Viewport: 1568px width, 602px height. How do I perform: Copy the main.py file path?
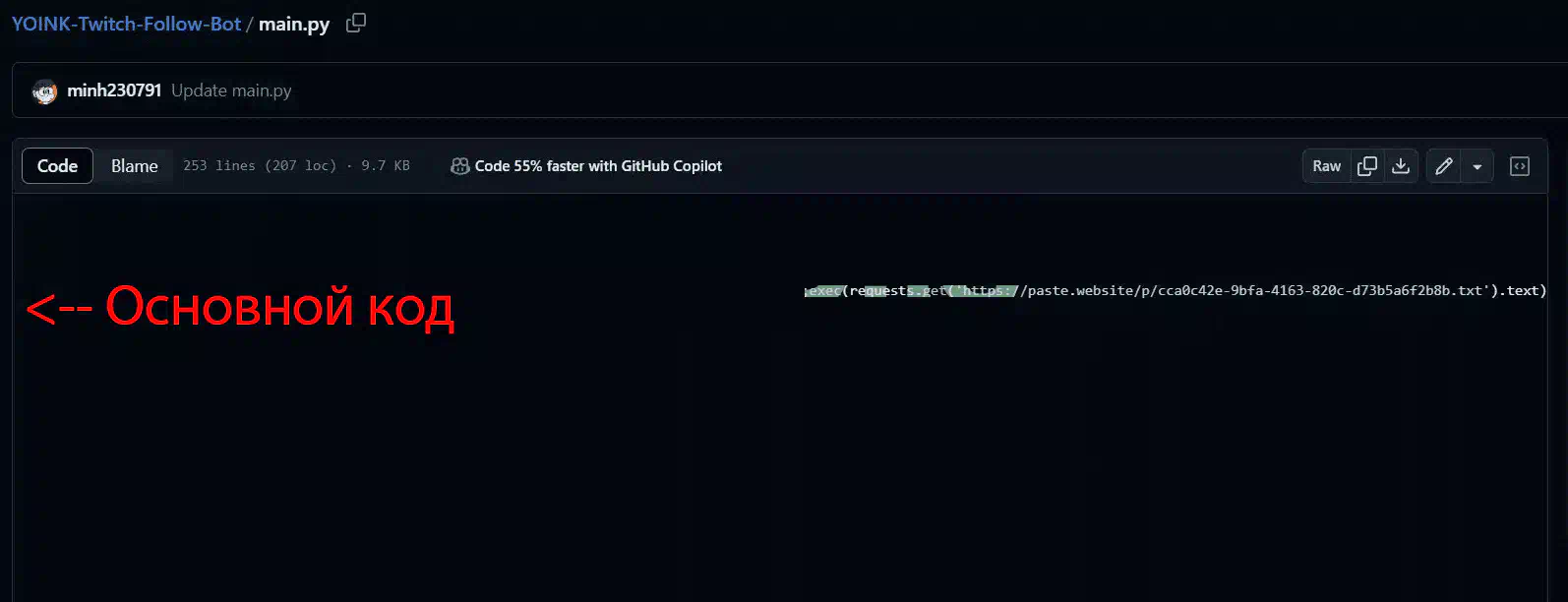356,23
